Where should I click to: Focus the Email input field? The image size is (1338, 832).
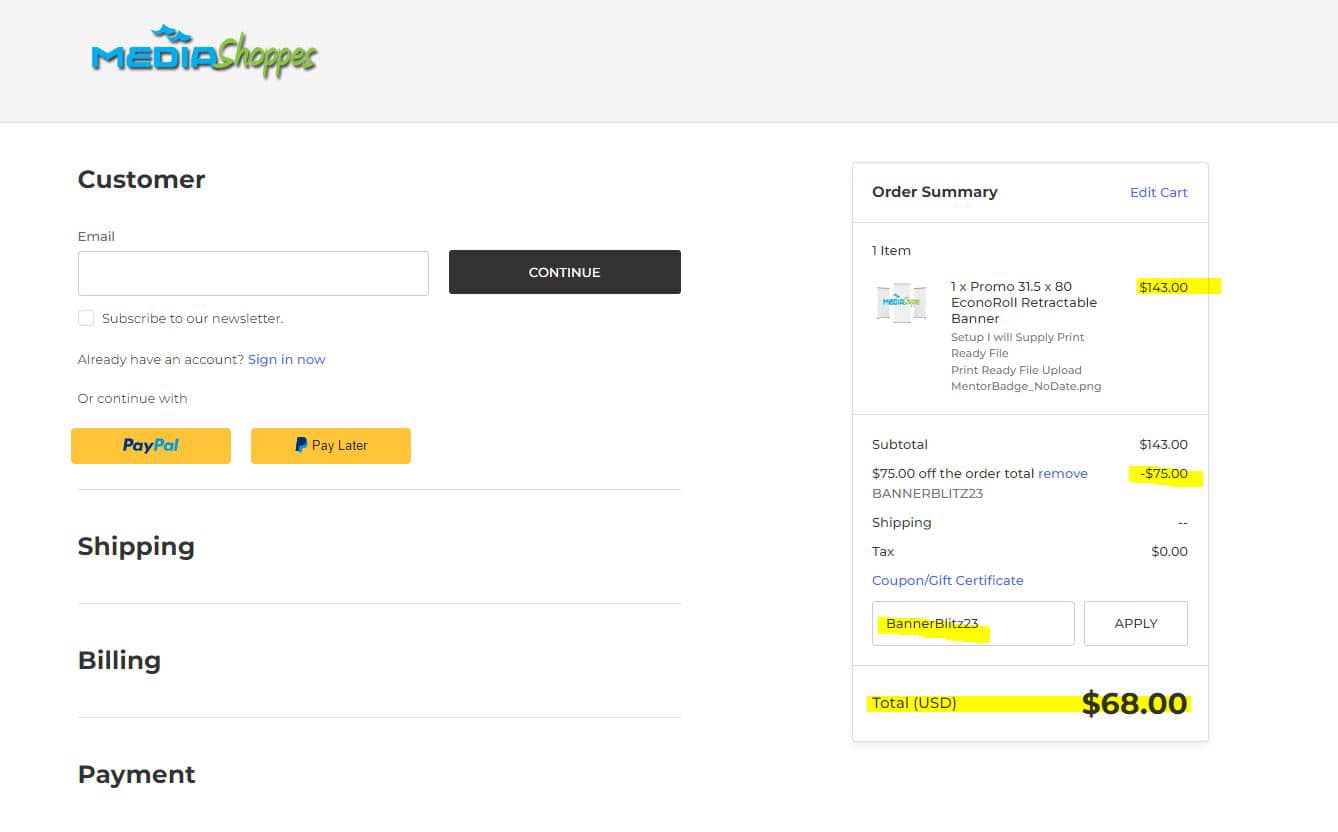click(253, 273)
